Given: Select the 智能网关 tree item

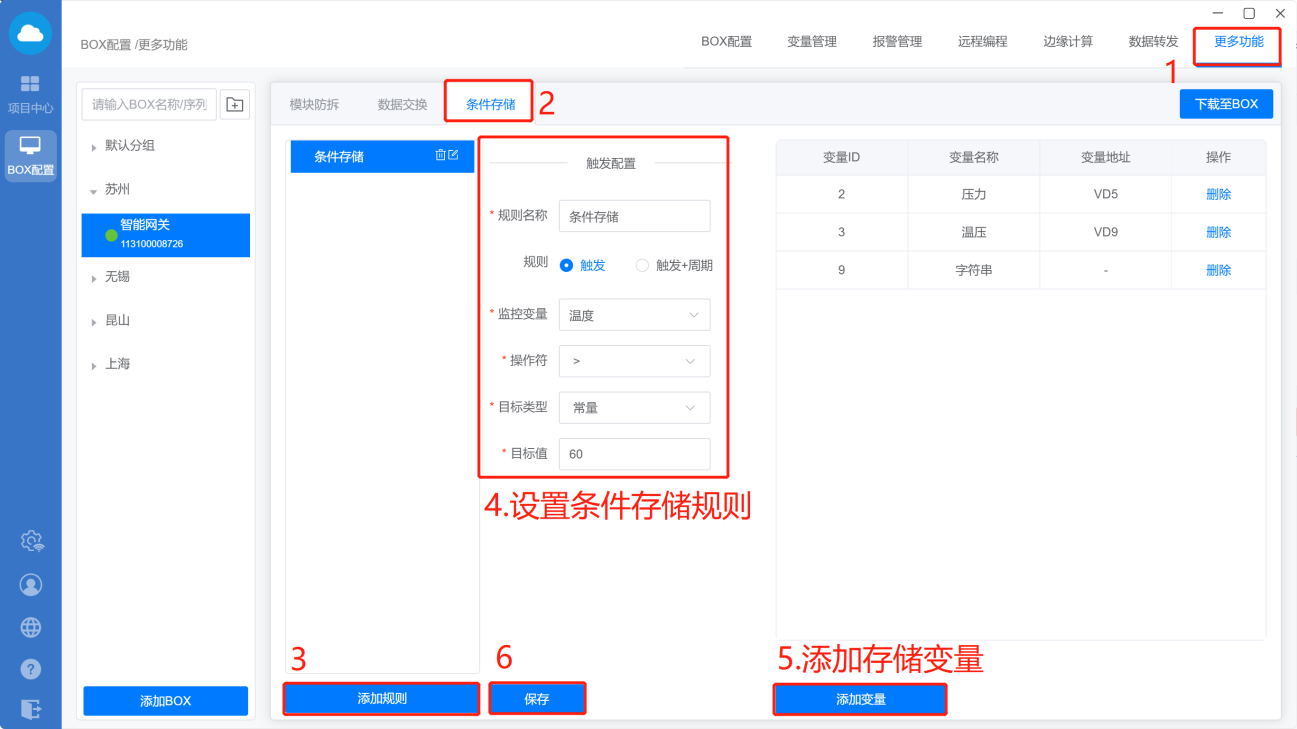Looking at the screenshot, I should [x=166, y=235].
